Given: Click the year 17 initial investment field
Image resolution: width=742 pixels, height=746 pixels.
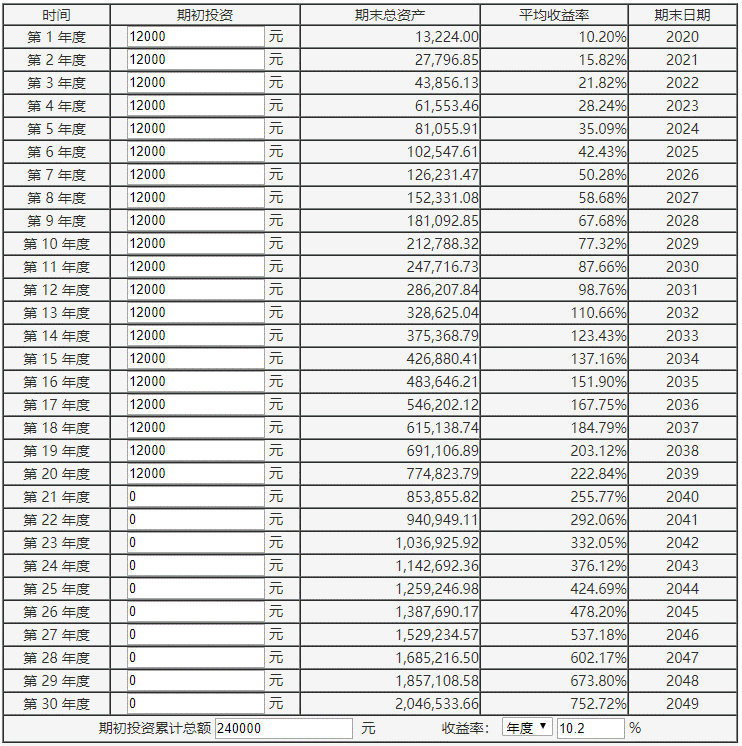Looking at the screenshot, I should click(x=195, y=404).
